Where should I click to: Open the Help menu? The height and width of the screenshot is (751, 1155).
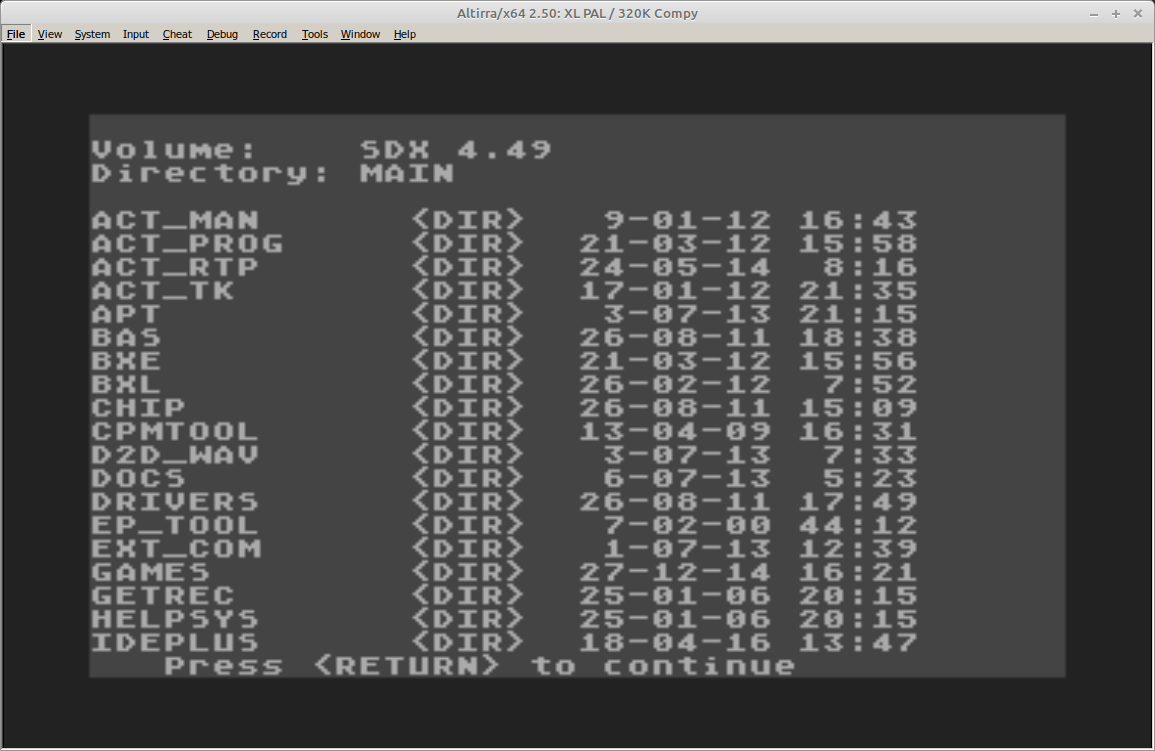404,34
